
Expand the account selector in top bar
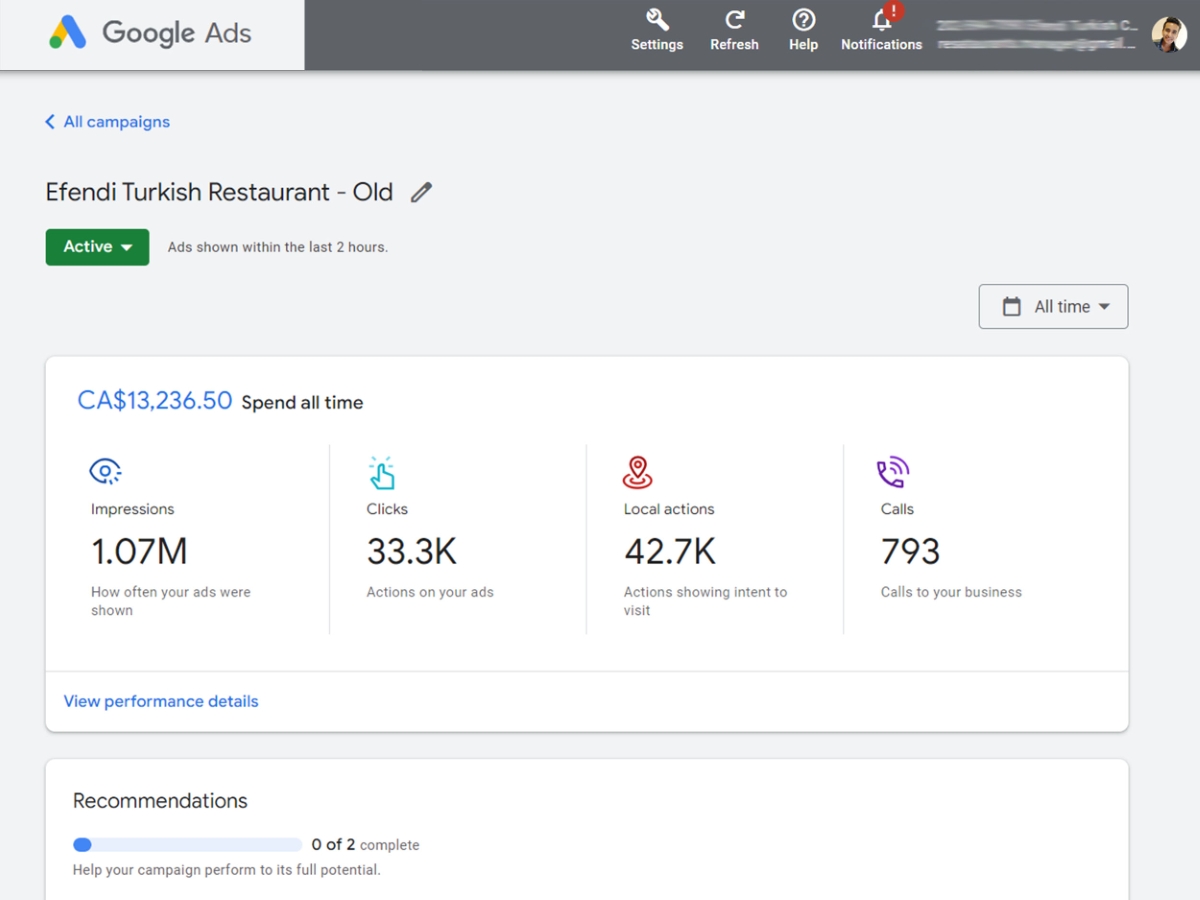click(1035, 33)
